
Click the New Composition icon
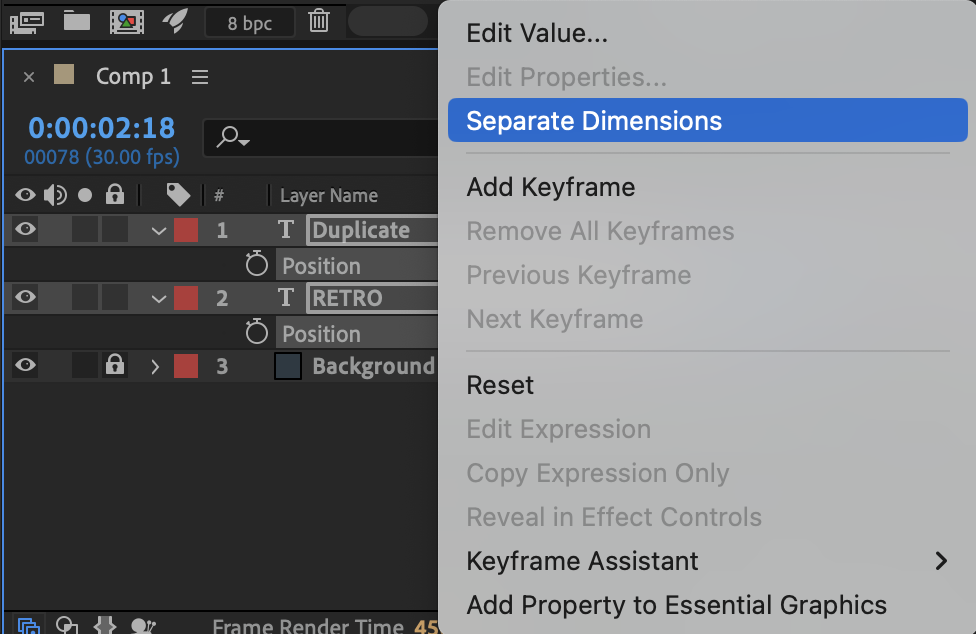click(x=126, y=21)
